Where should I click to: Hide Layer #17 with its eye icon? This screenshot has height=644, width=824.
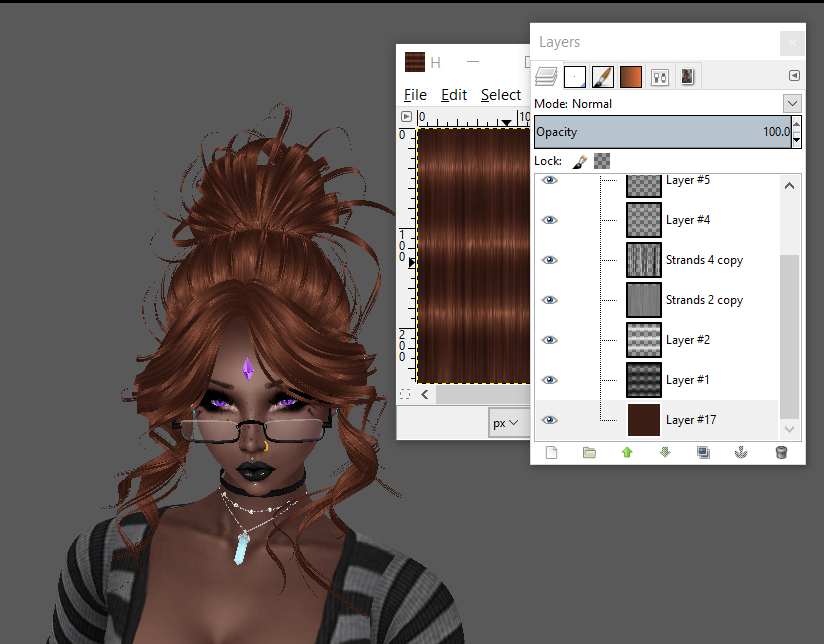pos(550,420)
